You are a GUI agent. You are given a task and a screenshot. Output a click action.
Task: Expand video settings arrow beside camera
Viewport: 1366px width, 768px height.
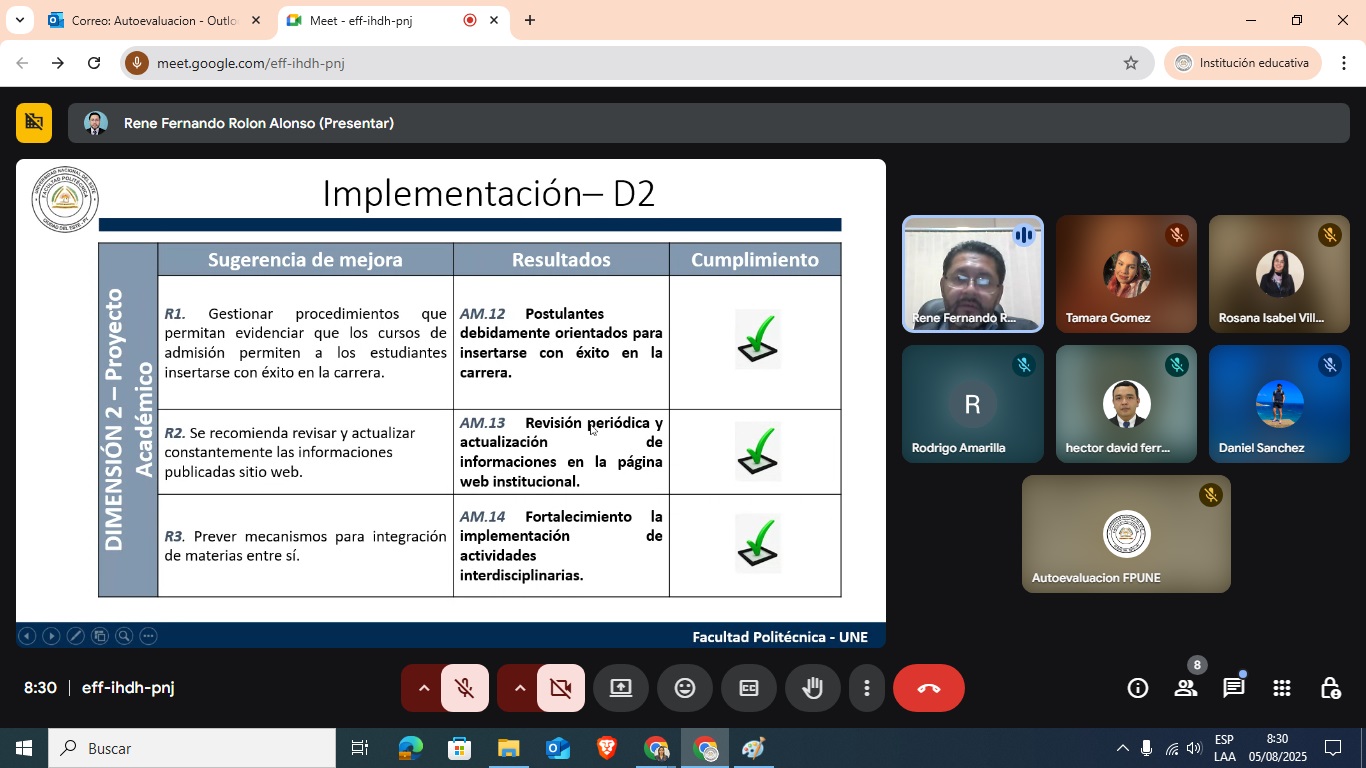point(518,688)
